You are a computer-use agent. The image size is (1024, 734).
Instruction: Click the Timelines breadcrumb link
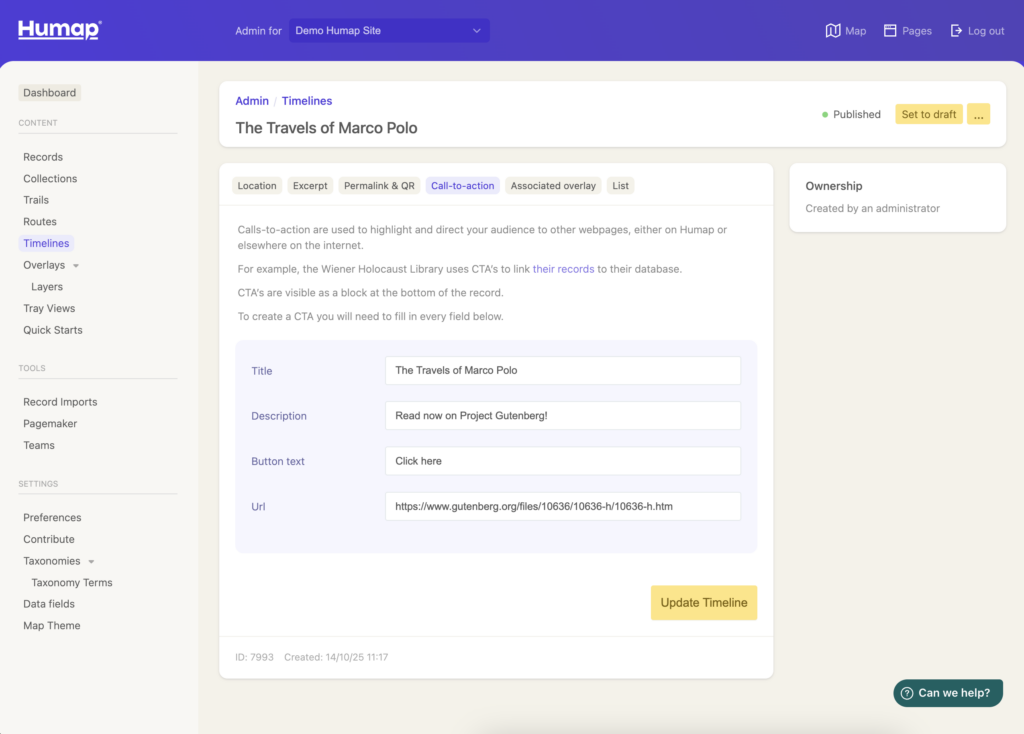[x=307, y=101]
